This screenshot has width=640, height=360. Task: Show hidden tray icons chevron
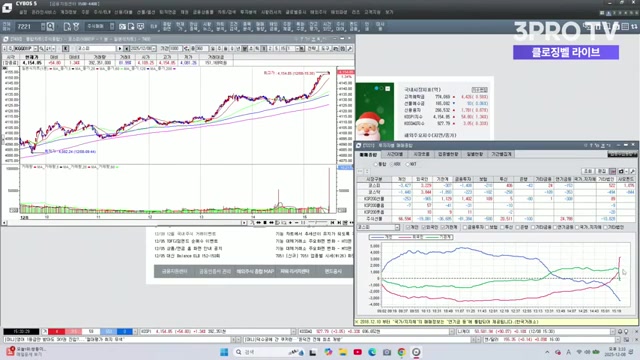click(x=547, y=352)
